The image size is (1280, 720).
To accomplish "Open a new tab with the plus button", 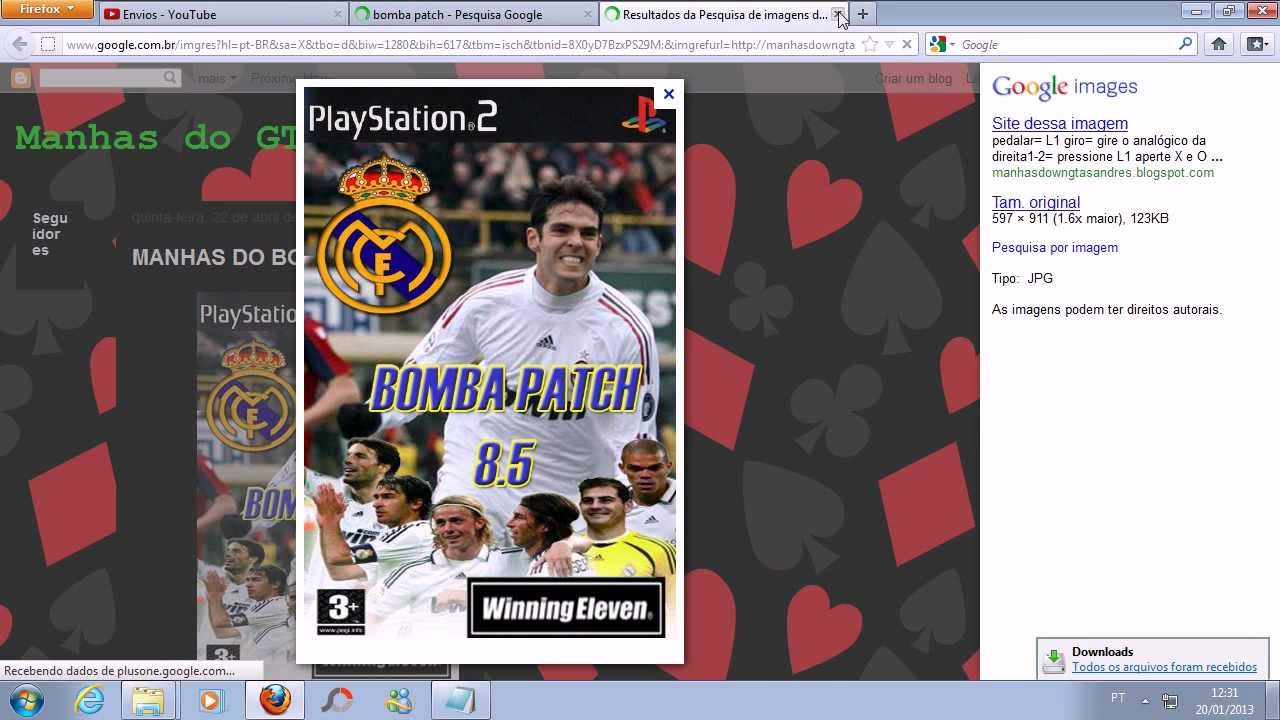I will tap(863, 14).
